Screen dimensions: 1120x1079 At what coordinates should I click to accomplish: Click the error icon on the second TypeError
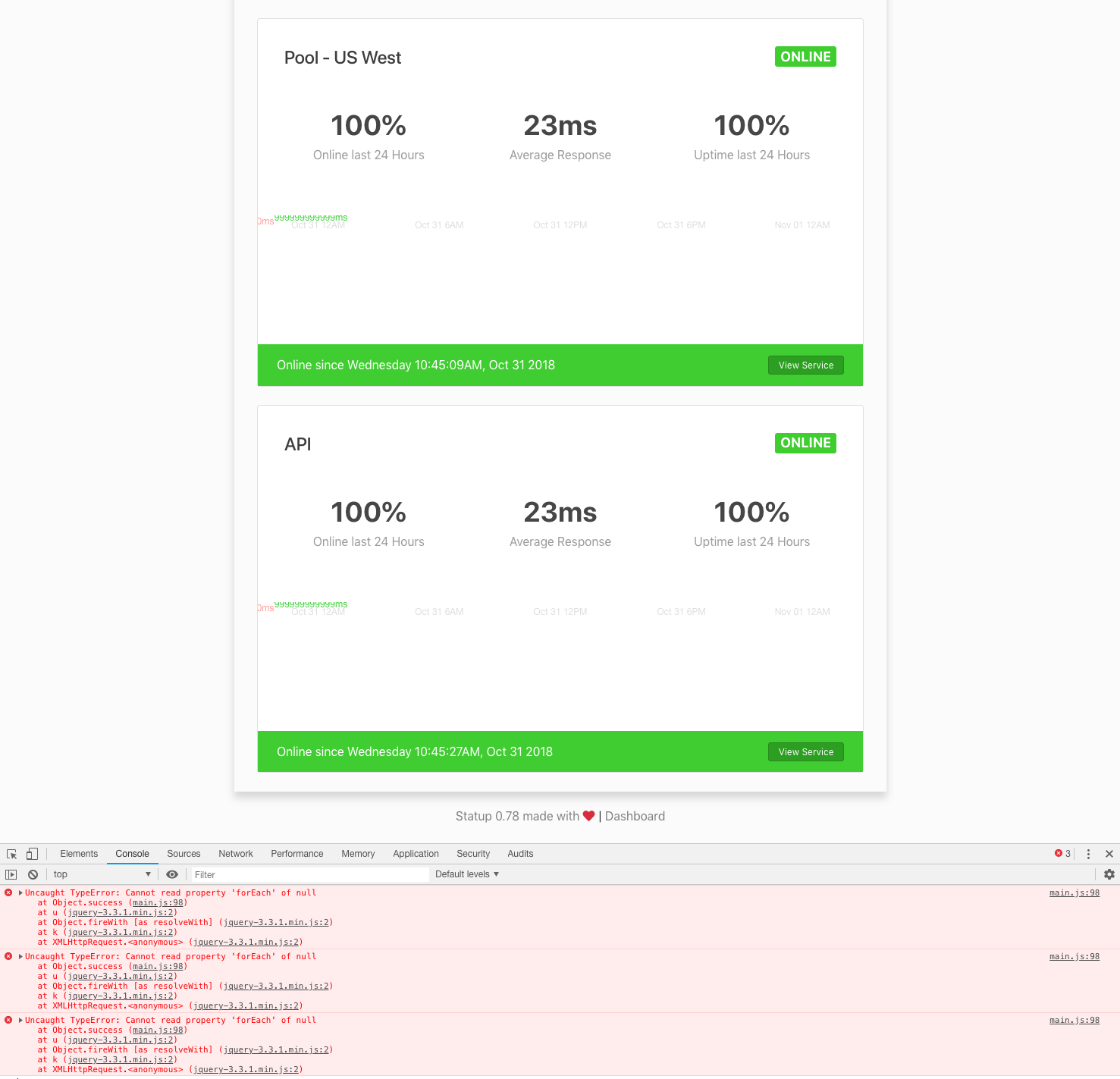(x=8, y=956)
